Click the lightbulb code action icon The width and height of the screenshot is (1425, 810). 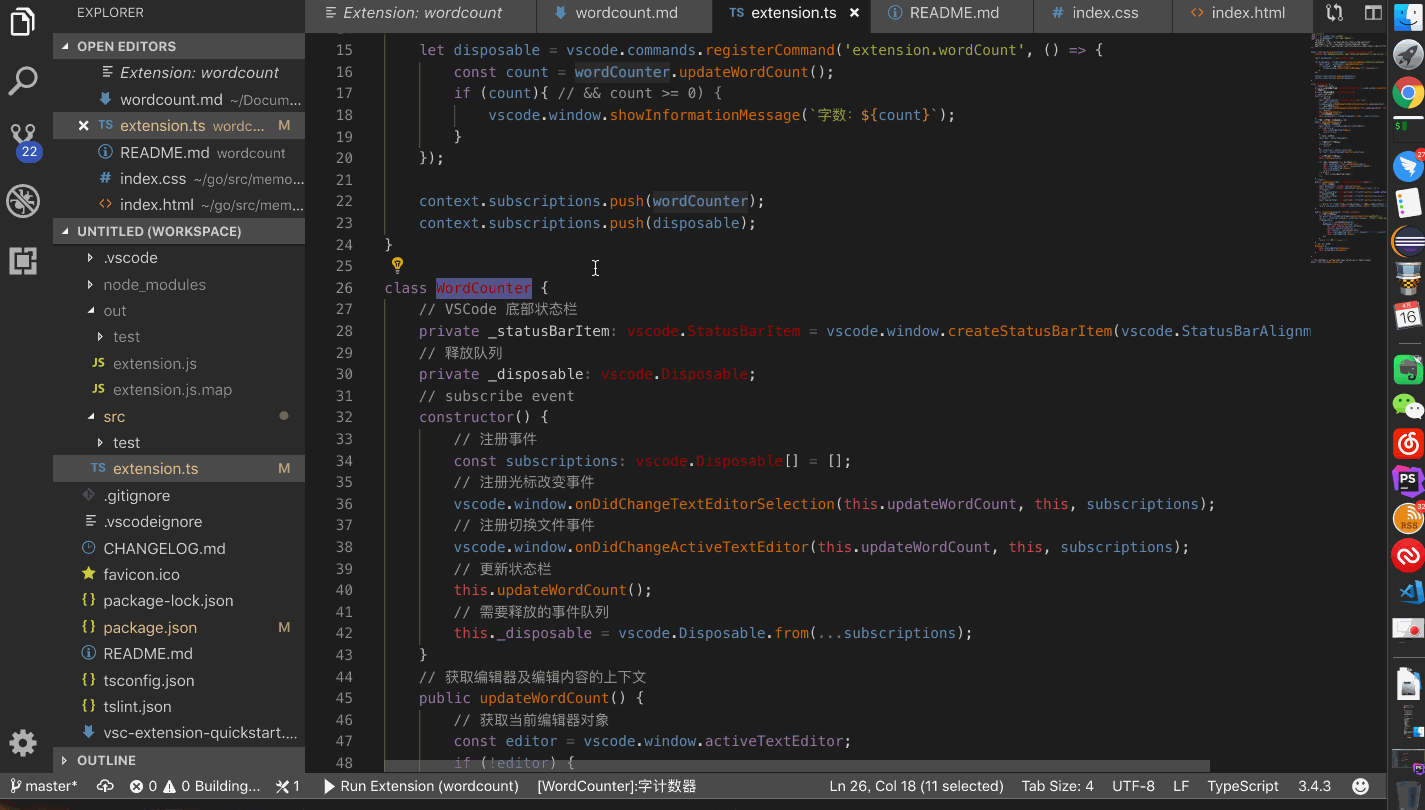click(397, 265)
